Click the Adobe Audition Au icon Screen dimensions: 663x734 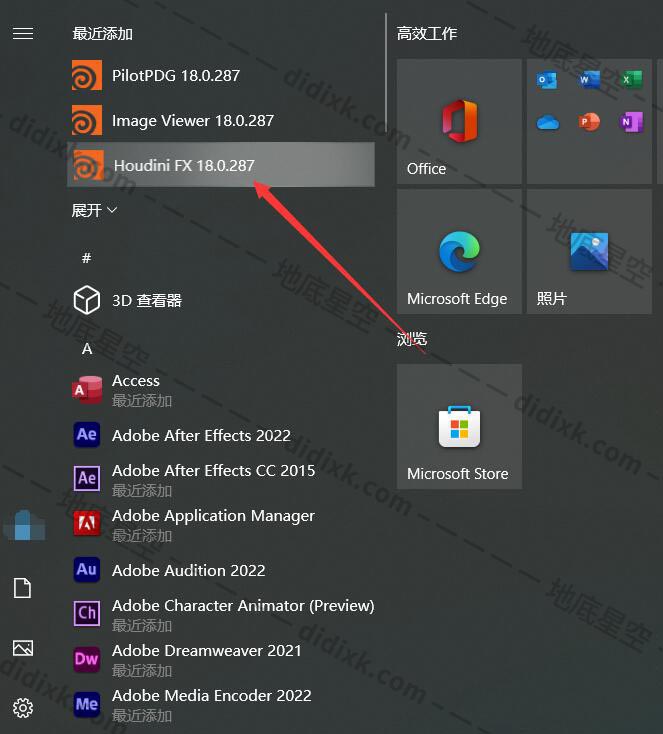[x=87, y=570]
